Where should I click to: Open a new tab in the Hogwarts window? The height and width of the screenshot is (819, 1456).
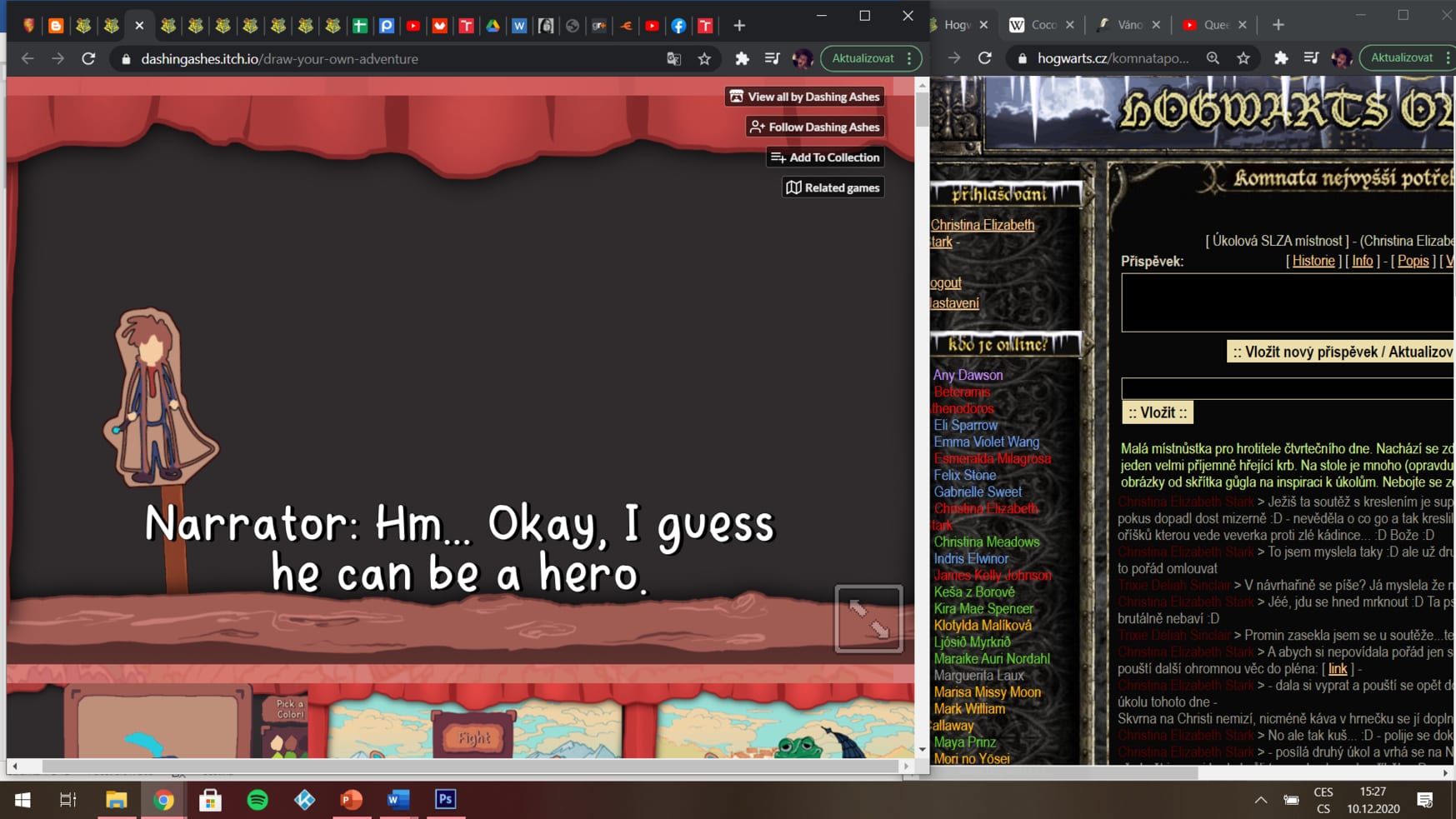coord(1278,25)
